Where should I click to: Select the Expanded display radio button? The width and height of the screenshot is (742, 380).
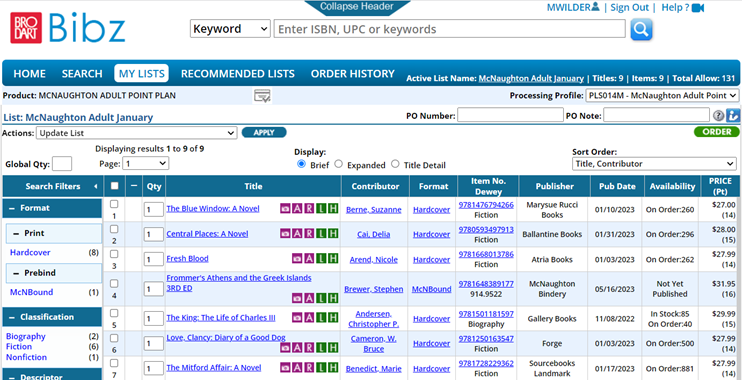click(338, 164)
